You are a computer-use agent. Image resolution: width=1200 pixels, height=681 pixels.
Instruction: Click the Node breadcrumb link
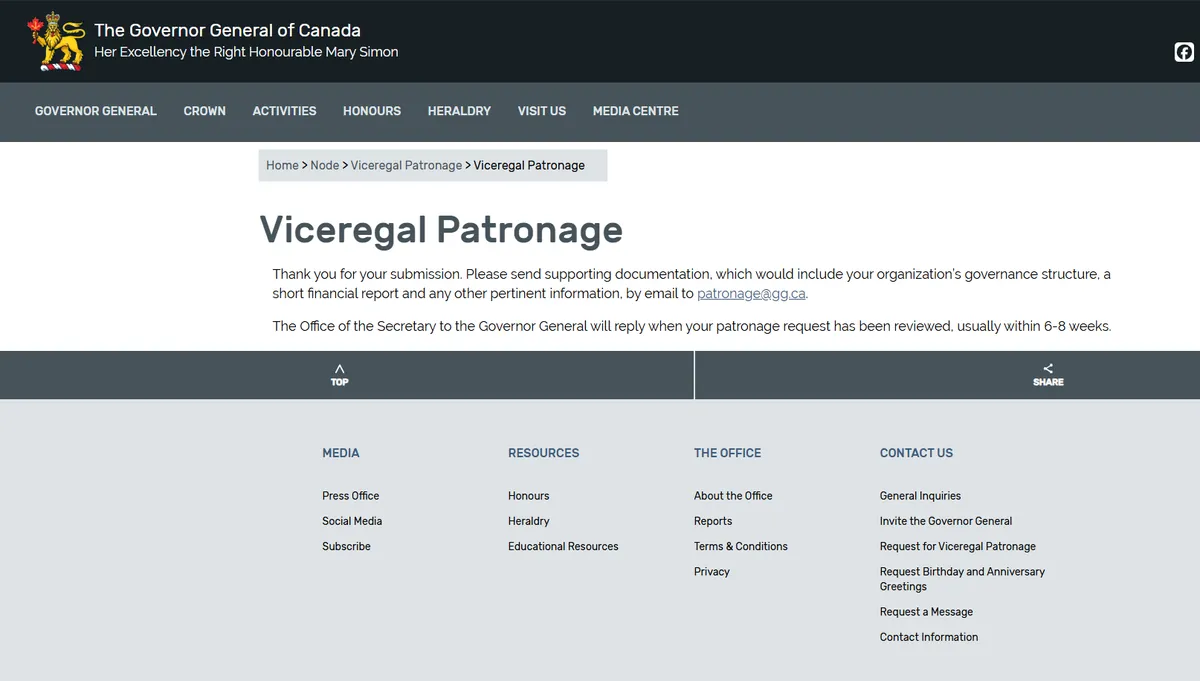(x=325, y=165)
